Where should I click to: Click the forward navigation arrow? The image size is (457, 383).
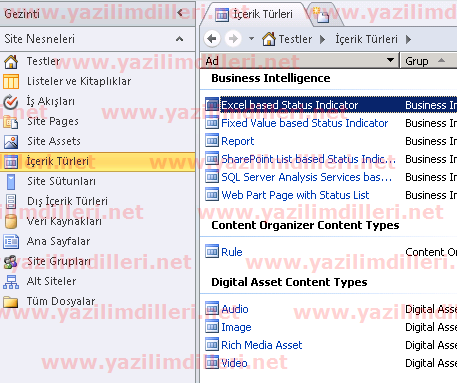click(x=233, y=39)
